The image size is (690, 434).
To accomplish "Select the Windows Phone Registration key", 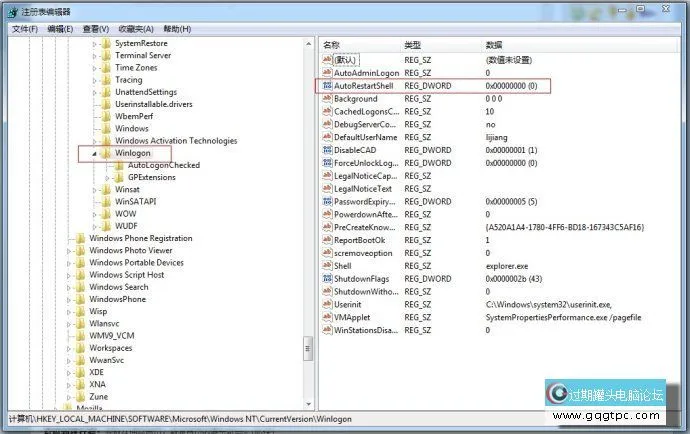I will pyautogui.click(x=141, y=238).
